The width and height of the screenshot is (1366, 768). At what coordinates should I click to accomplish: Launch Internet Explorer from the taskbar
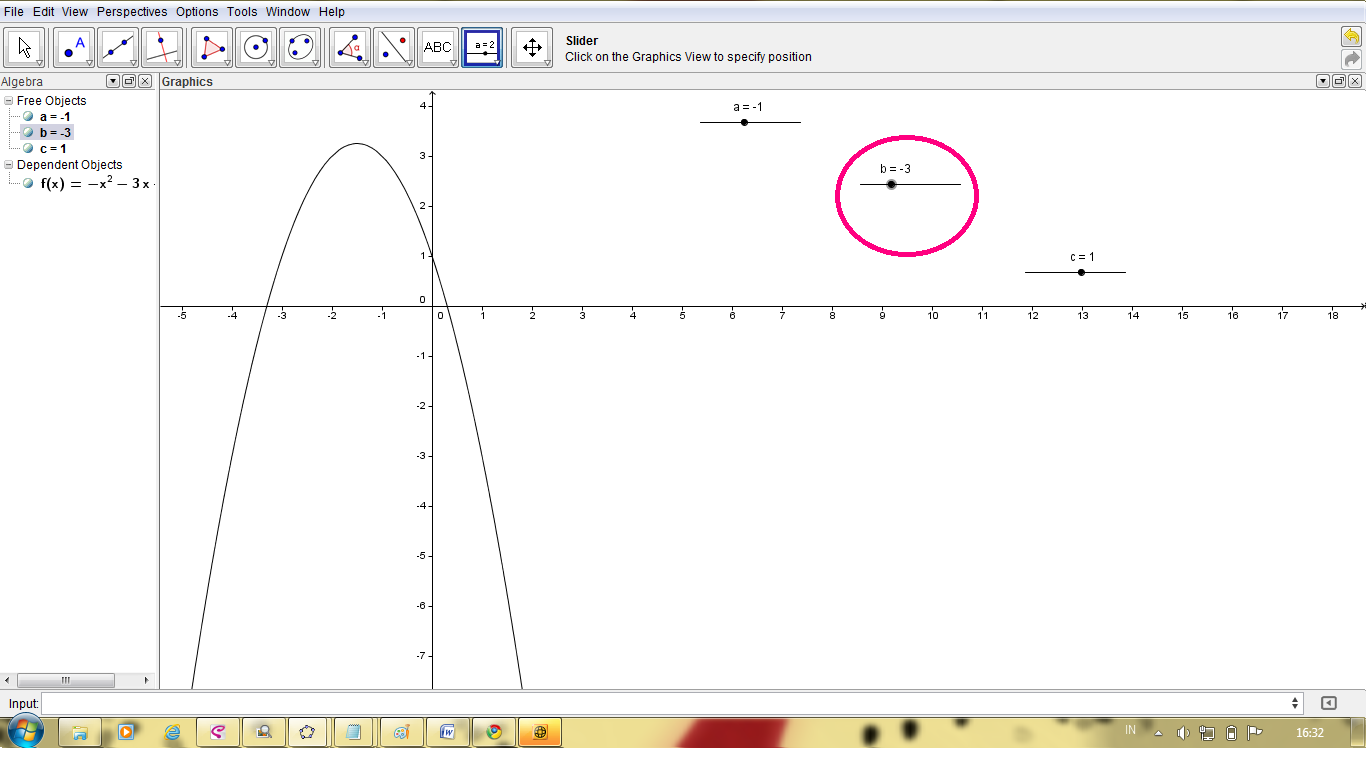172,732
